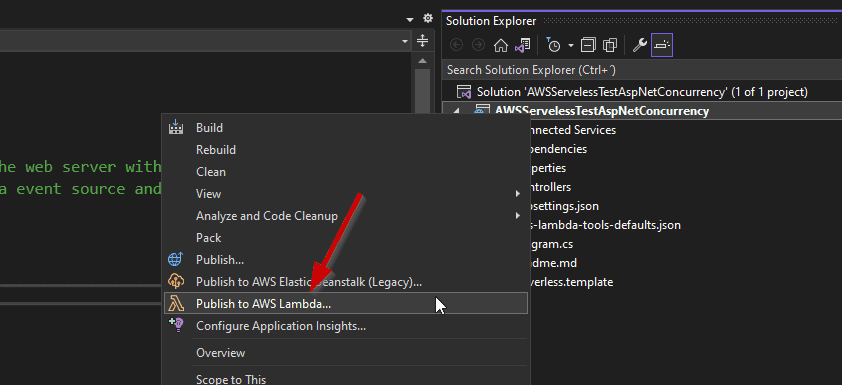Screen dimensions: 842x385
Task: Click the Solution Explorer Home icon
Action: pyautogui.click(x=500, y=46)
